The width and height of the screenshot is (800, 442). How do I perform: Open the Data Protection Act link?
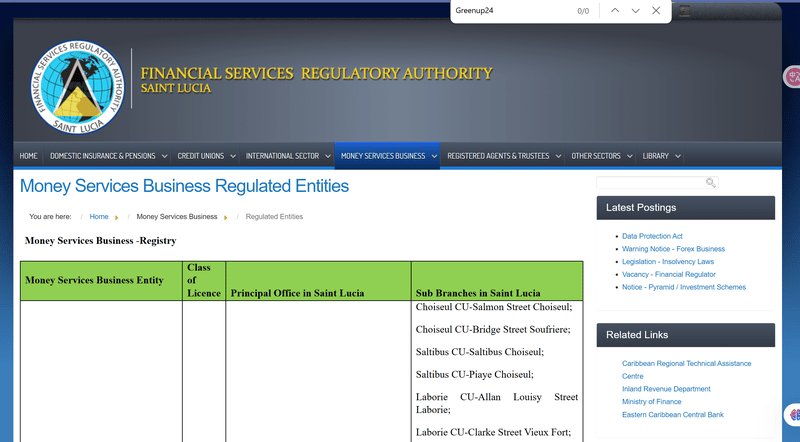pos(652,236)
